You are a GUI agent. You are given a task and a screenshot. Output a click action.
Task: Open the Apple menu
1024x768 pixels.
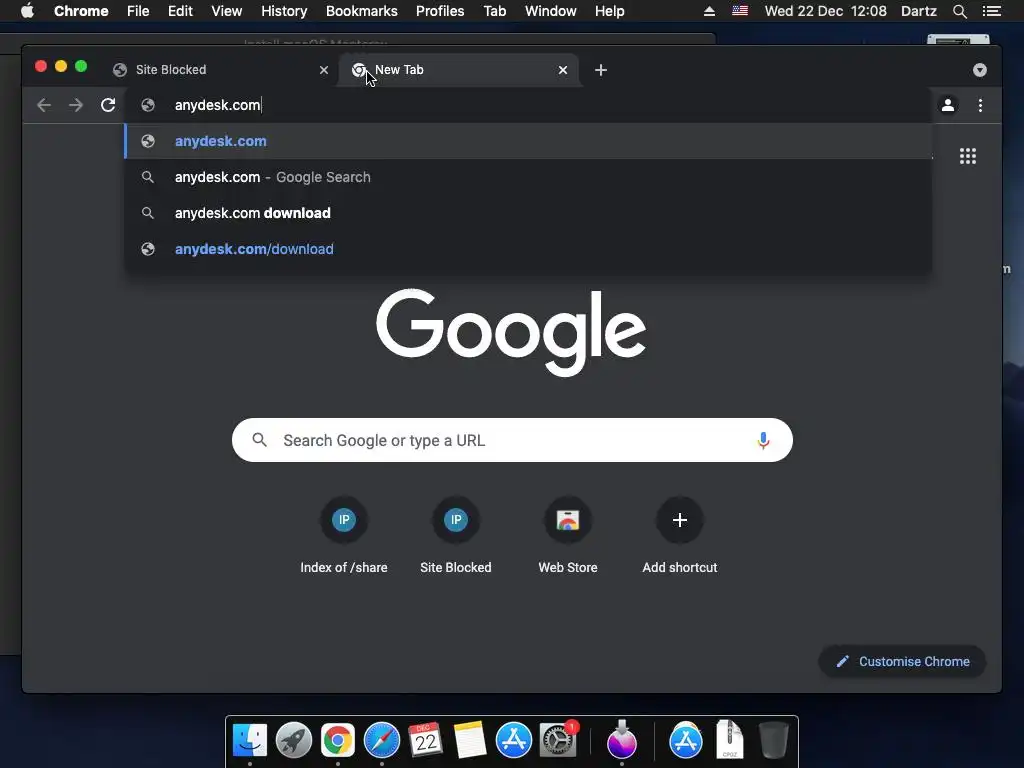[27, 11]
